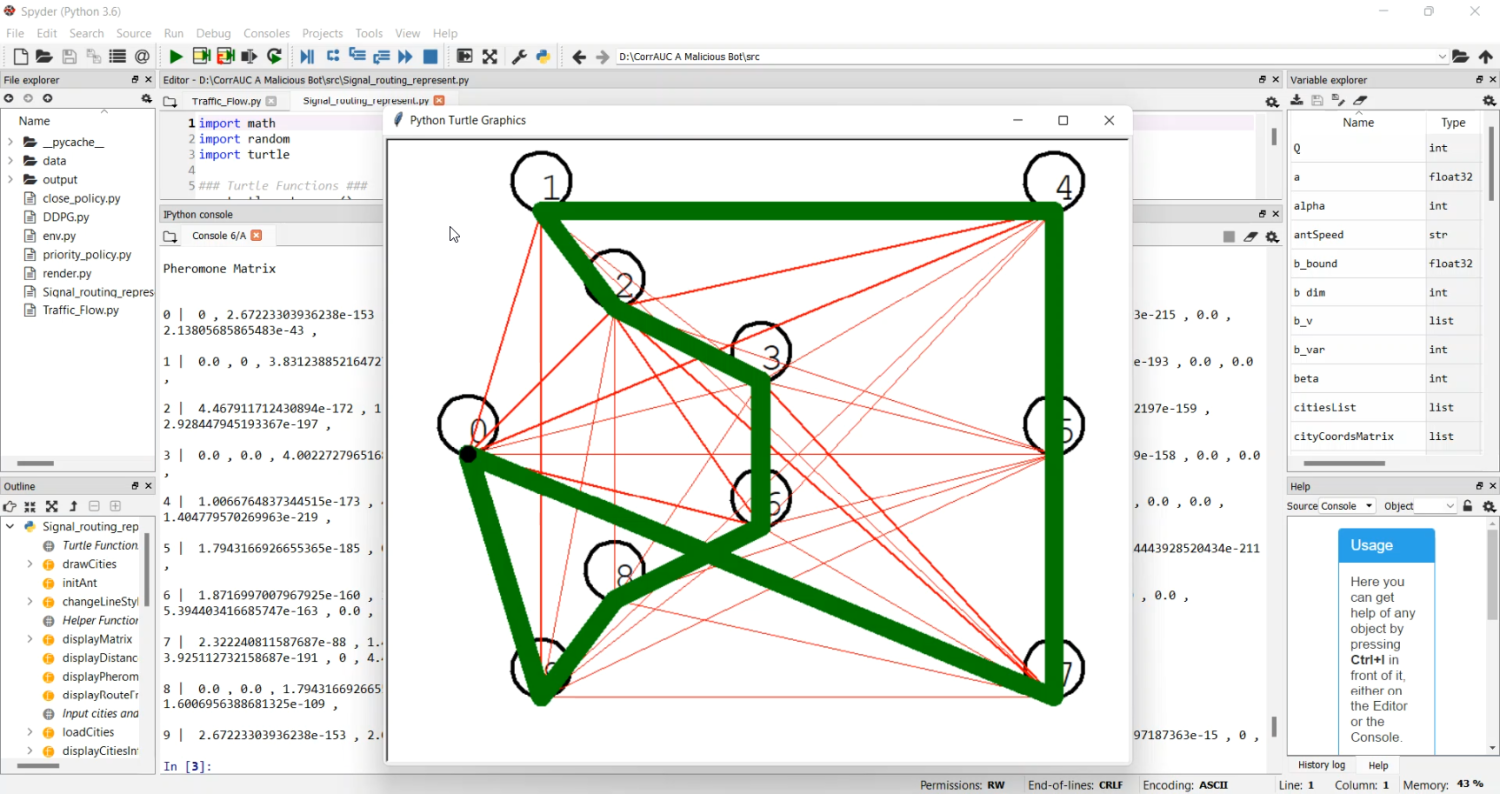This screenshot has height=794, width=1500.
Task: Open the Source Console dropdown in Help
Action: (1346, 506)
